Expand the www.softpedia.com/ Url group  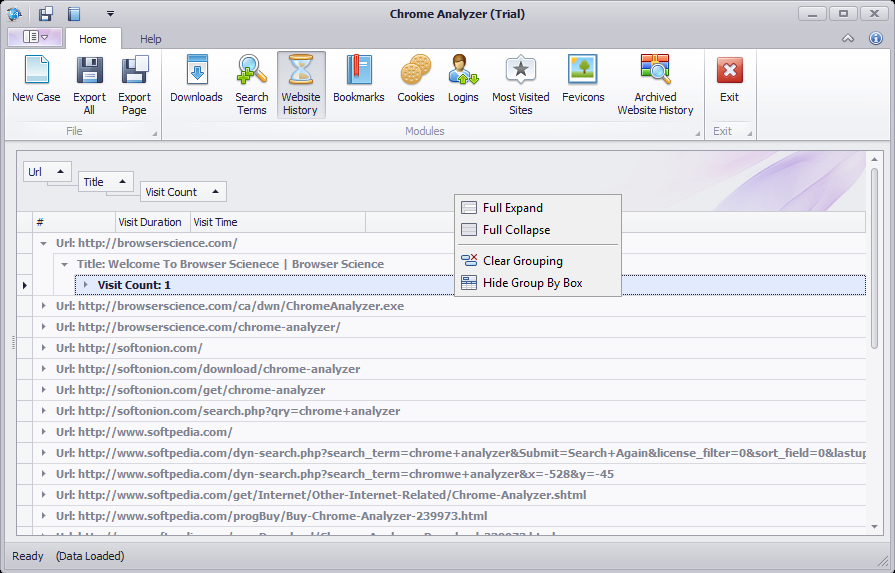point(43,432)
